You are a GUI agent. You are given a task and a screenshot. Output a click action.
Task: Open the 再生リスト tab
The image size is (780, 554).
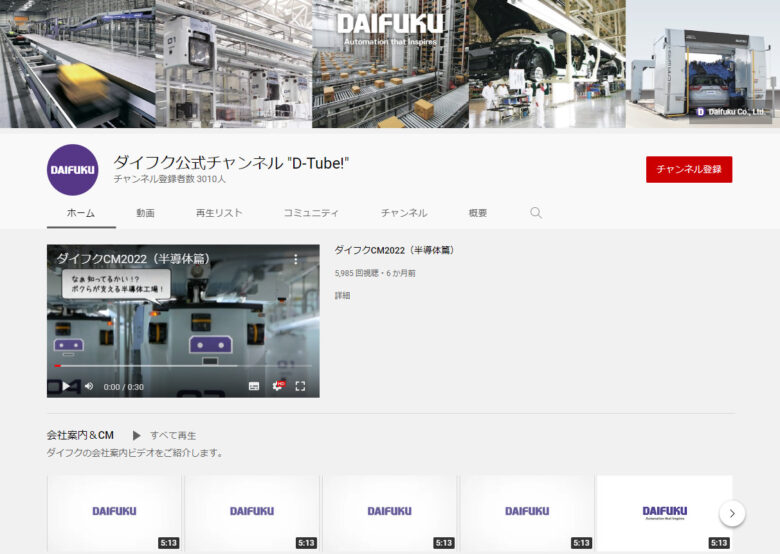pos(219,213)
